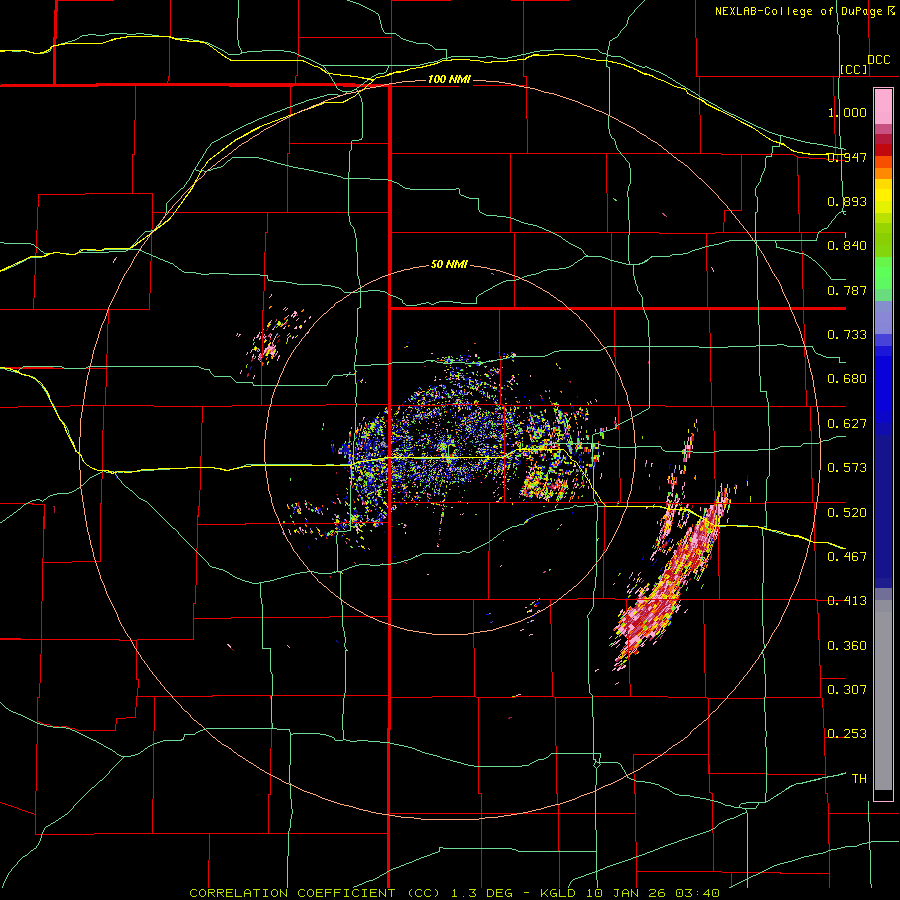Viewport: 900px width, 900px height.
Task: Click the DCC legend header
Action: [x=878, y=60]
